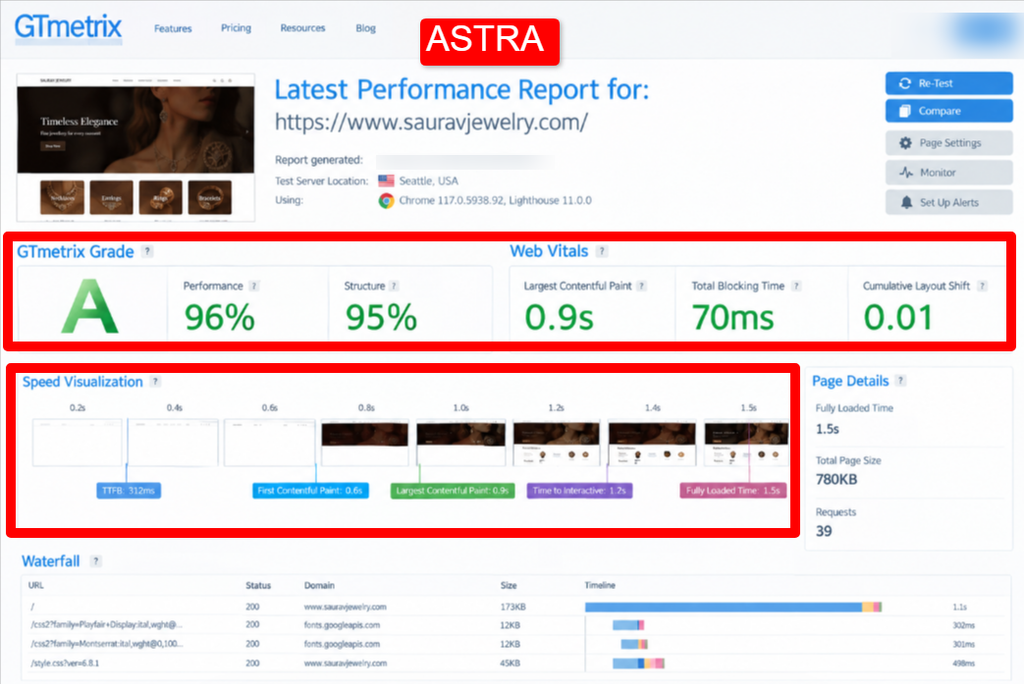
Task: Click help icon beside Performance
Action: pyautogui.click(x=254, y=286)
